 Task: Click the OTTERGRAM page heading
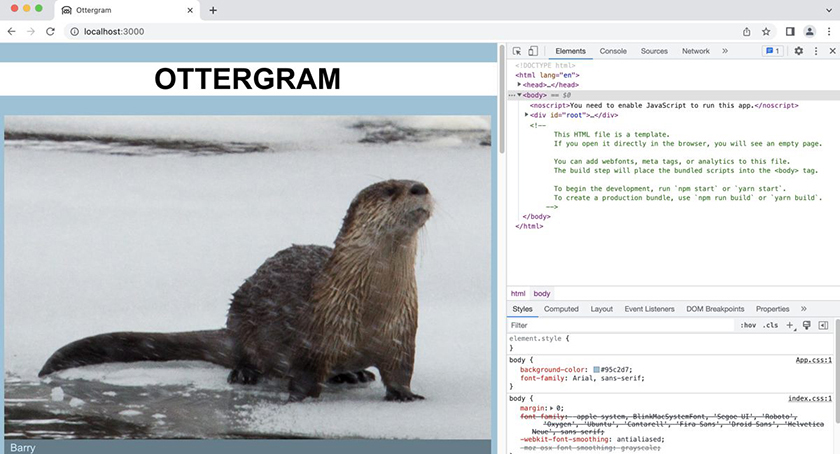248,79
